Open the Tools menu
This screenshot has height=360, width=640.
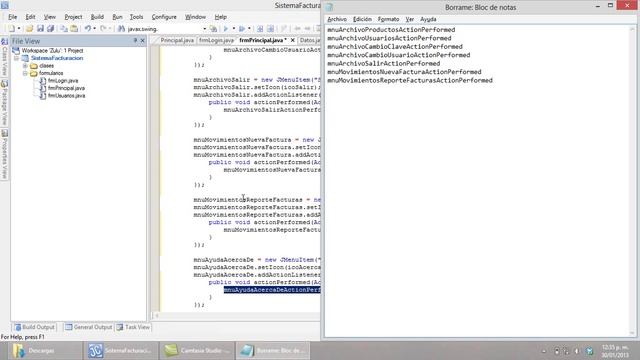136,17
